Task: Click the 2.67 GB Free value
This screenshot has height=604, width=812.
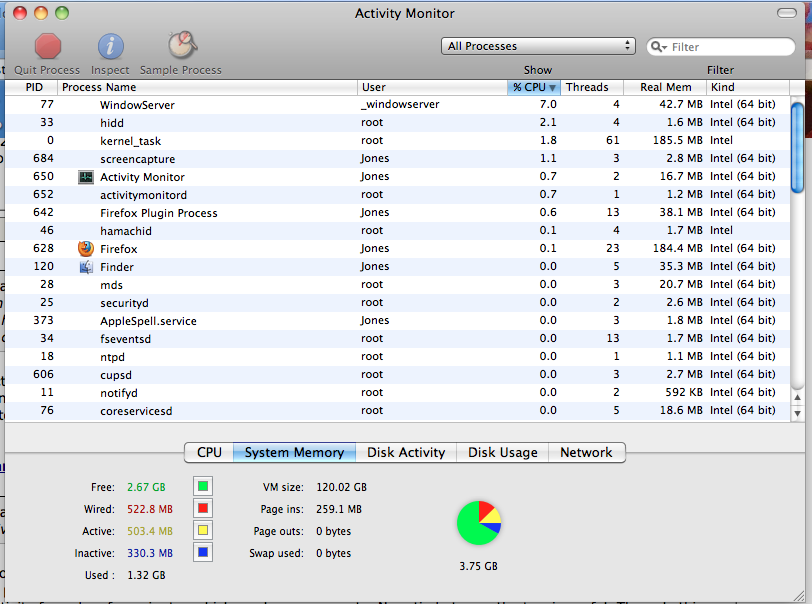Action: point(146,487)
